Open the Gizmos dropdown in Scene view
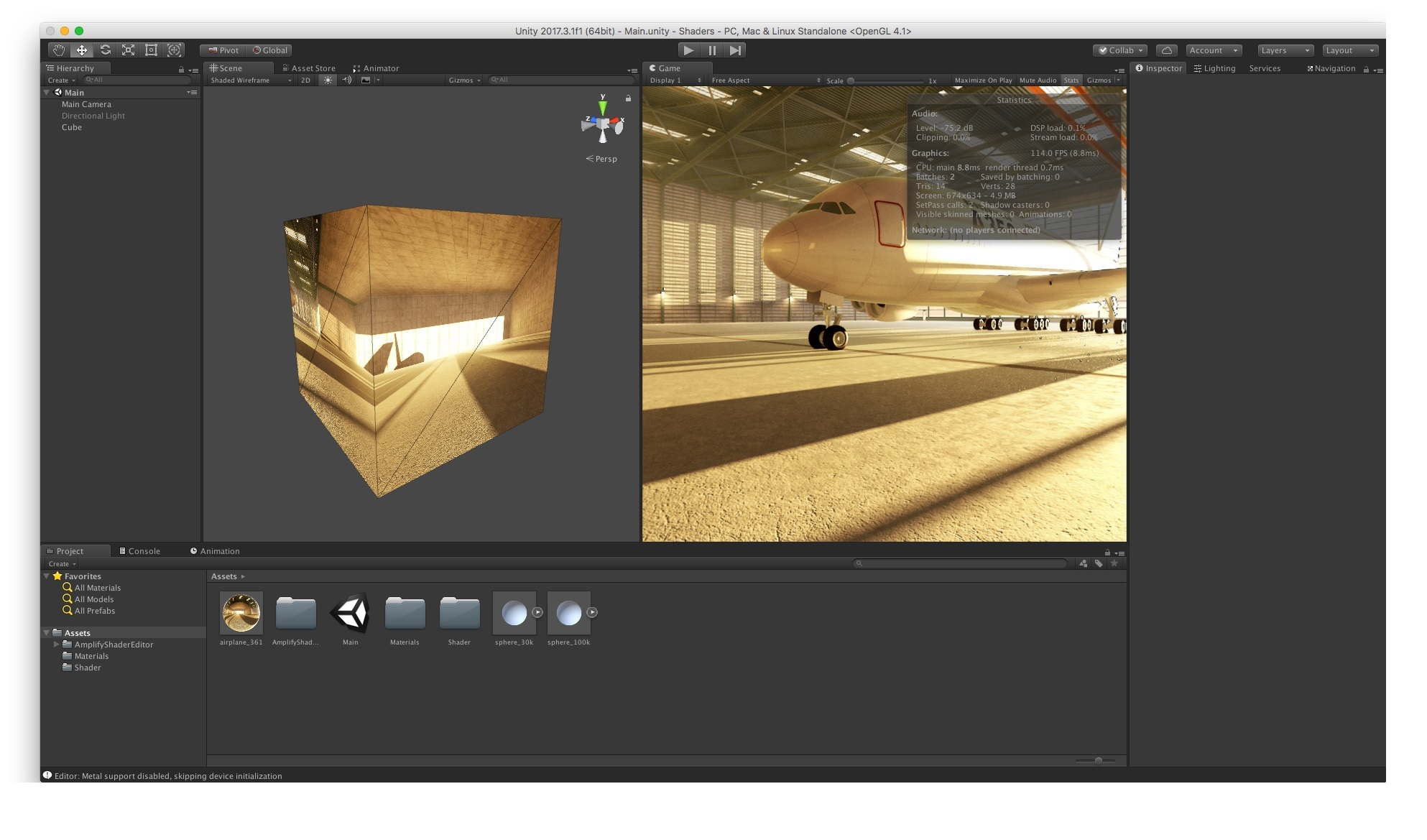Viewport: 1427px width, 840px height. coord(465,80)
